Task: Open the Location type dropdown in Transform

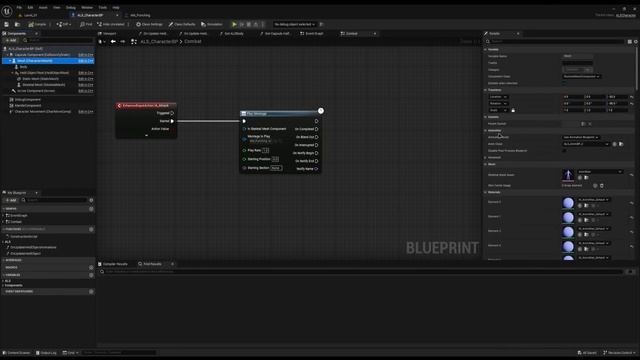Action: (x=498, y=97)
